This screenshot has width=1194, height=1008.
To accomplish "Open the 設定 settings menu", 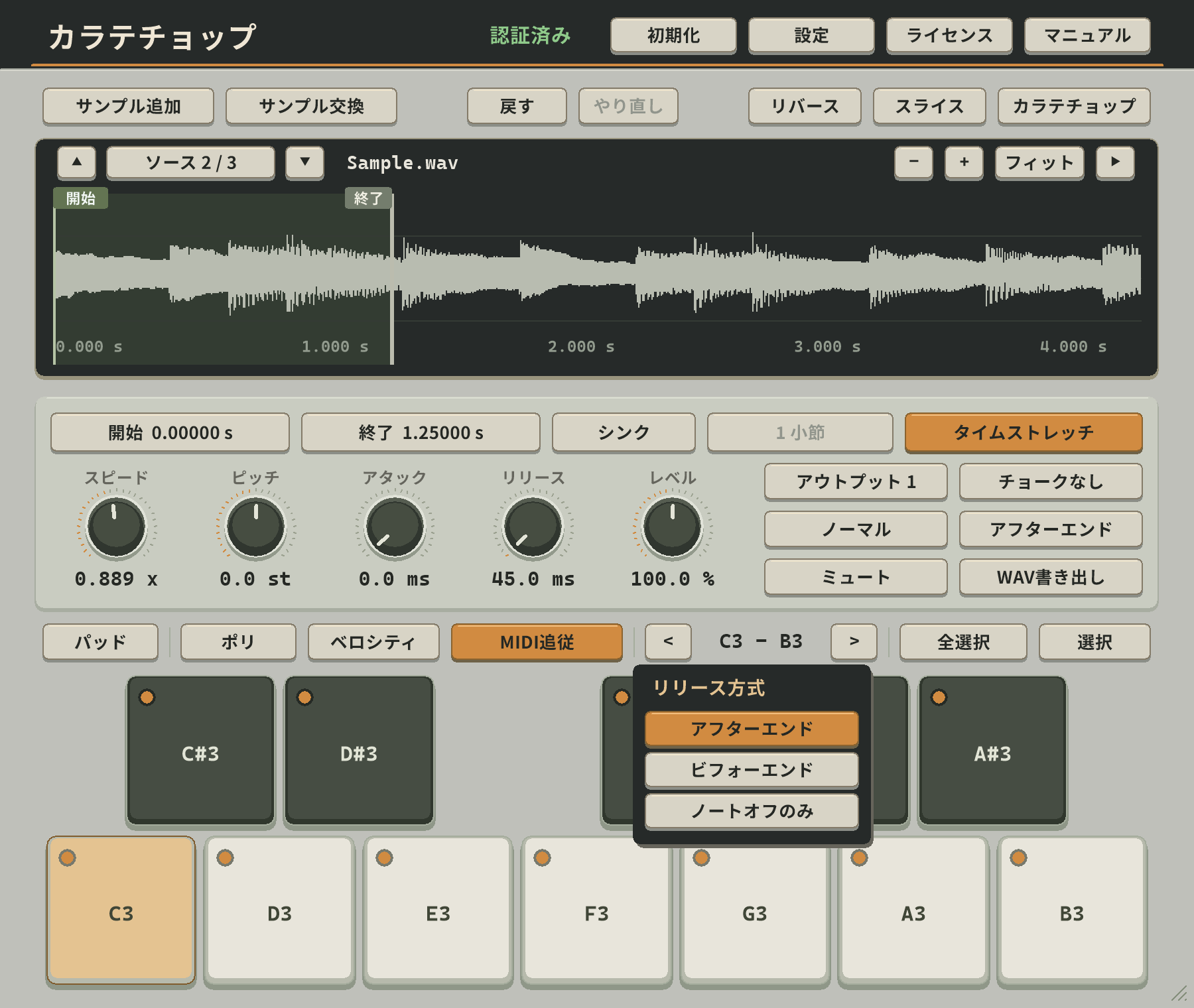I will pos(811,35).
